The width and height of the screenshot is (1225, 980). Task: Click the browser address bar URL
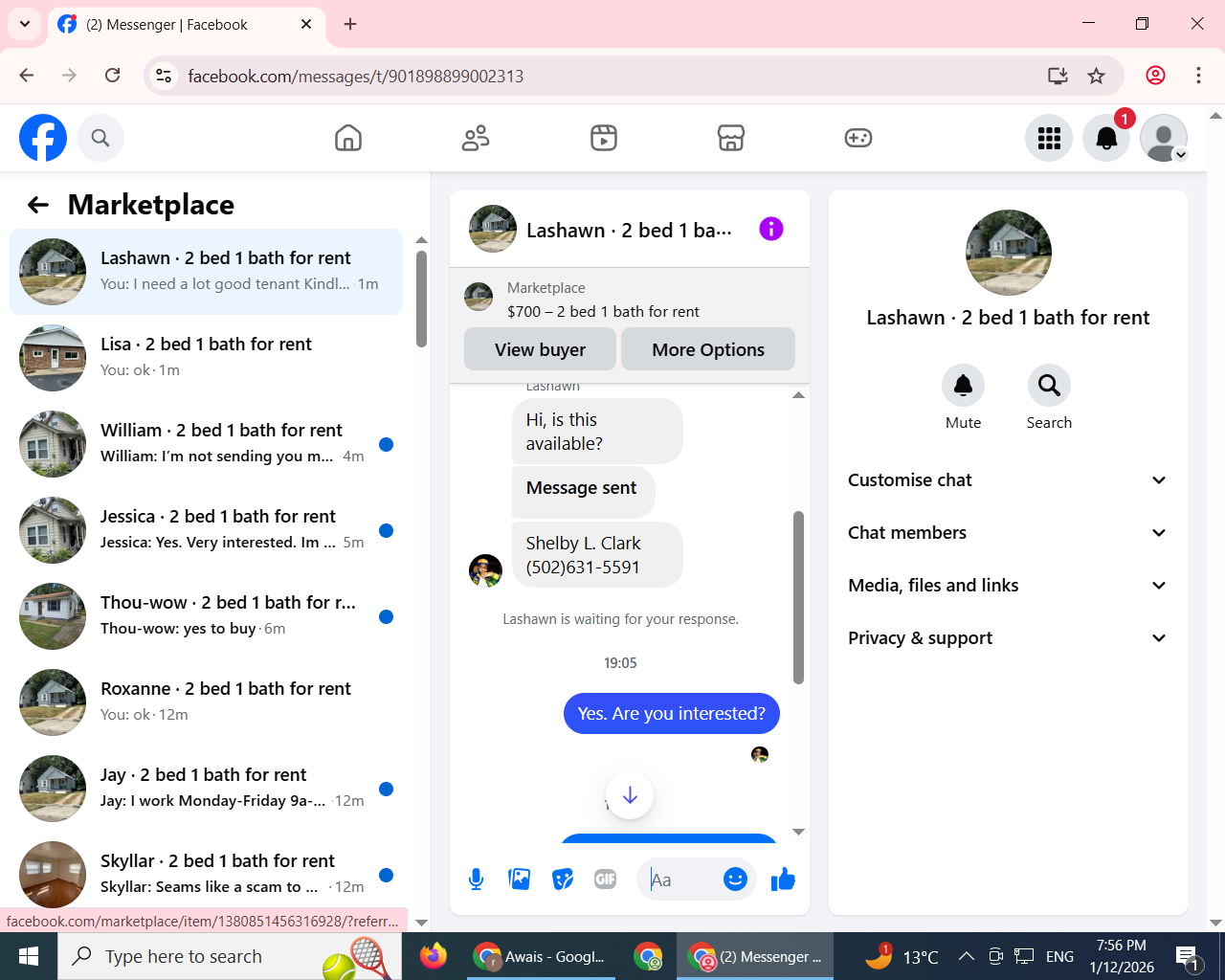click(355, 76)
